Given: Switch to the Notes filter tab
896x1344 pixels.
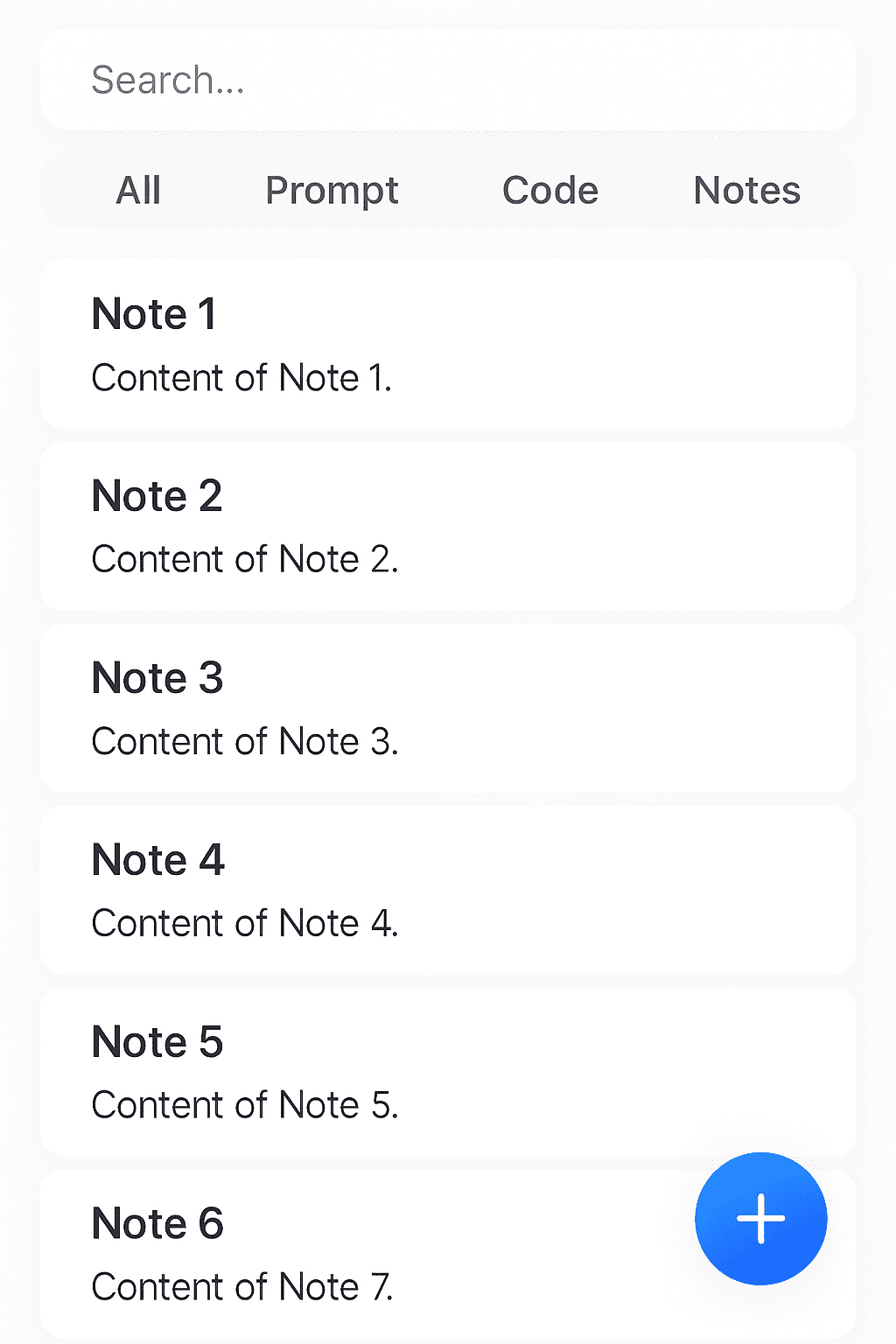Looking at the screenshot, I should (x=747, y=190).
